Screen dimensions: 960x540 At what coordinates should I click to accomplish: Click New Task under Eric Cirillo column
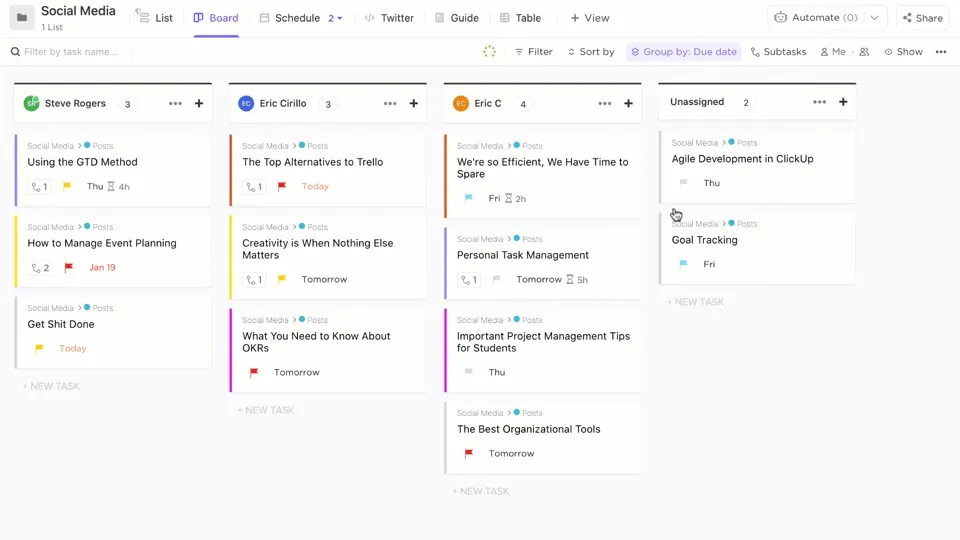pos(266,410)
